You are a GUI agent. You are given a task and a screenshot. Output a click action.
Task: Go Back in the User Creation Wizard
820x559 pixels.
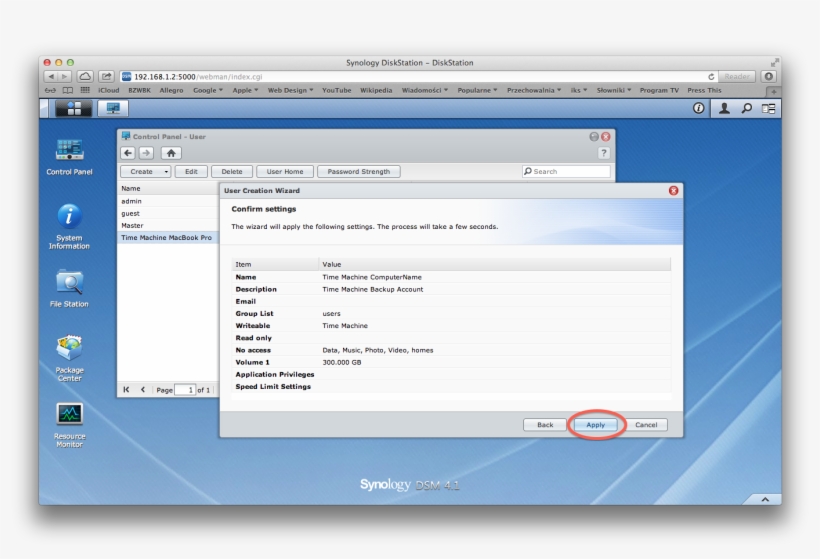point(545,425)
